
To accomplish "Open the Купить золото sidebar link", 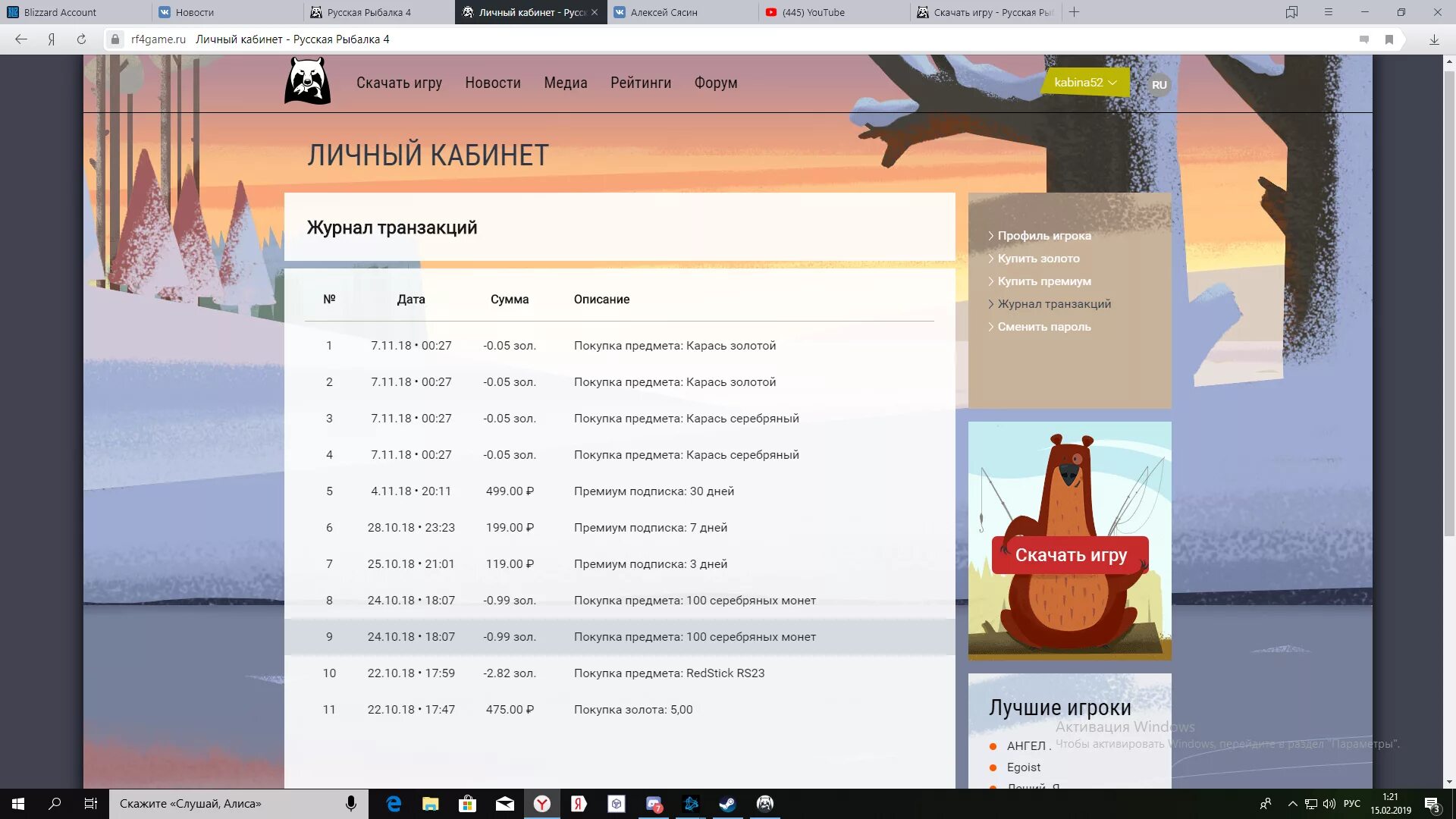I will [1038, 259].
